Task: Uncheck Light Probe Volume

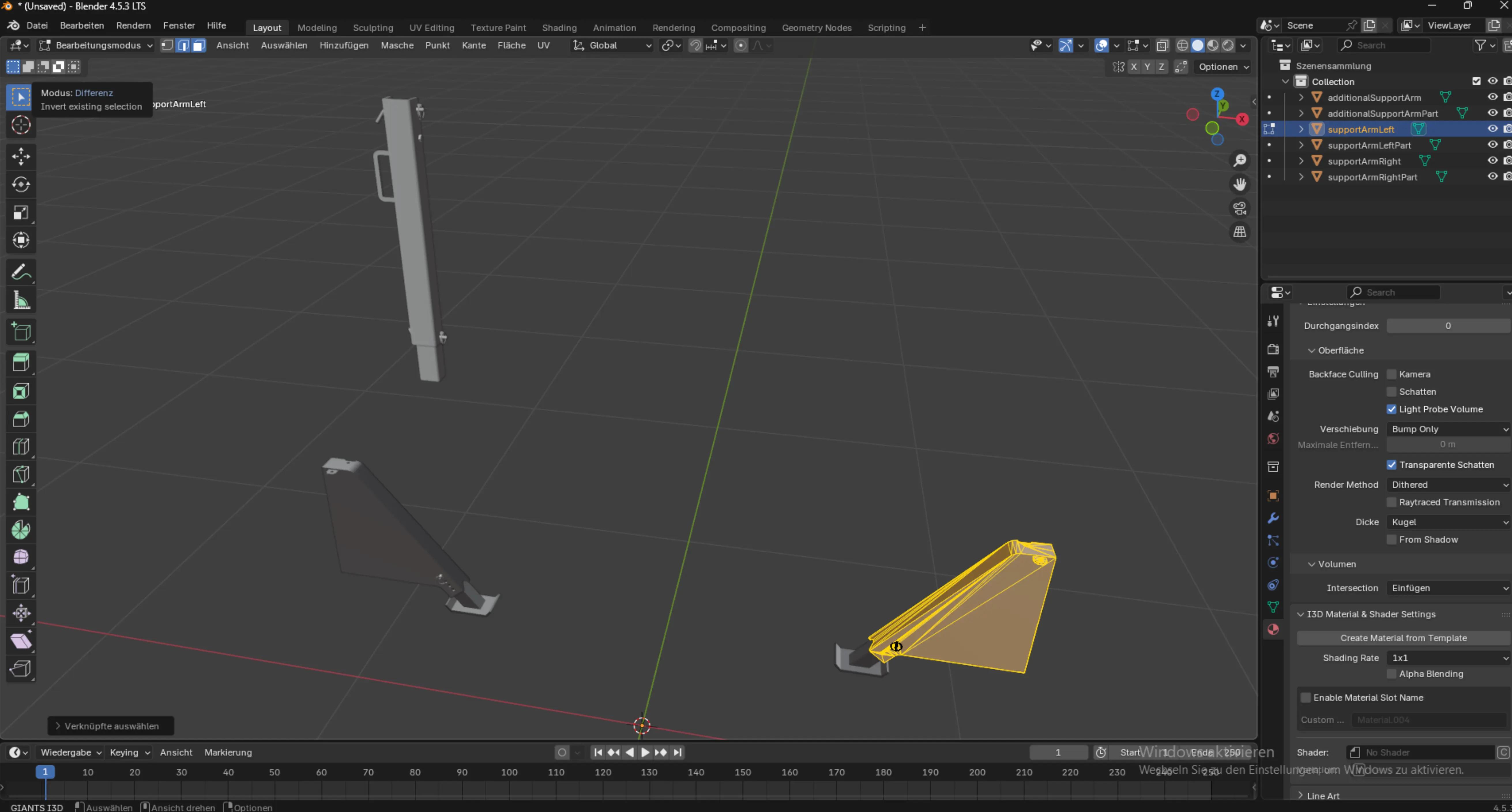Action: pyautogui.click(x=1391, y=410)
